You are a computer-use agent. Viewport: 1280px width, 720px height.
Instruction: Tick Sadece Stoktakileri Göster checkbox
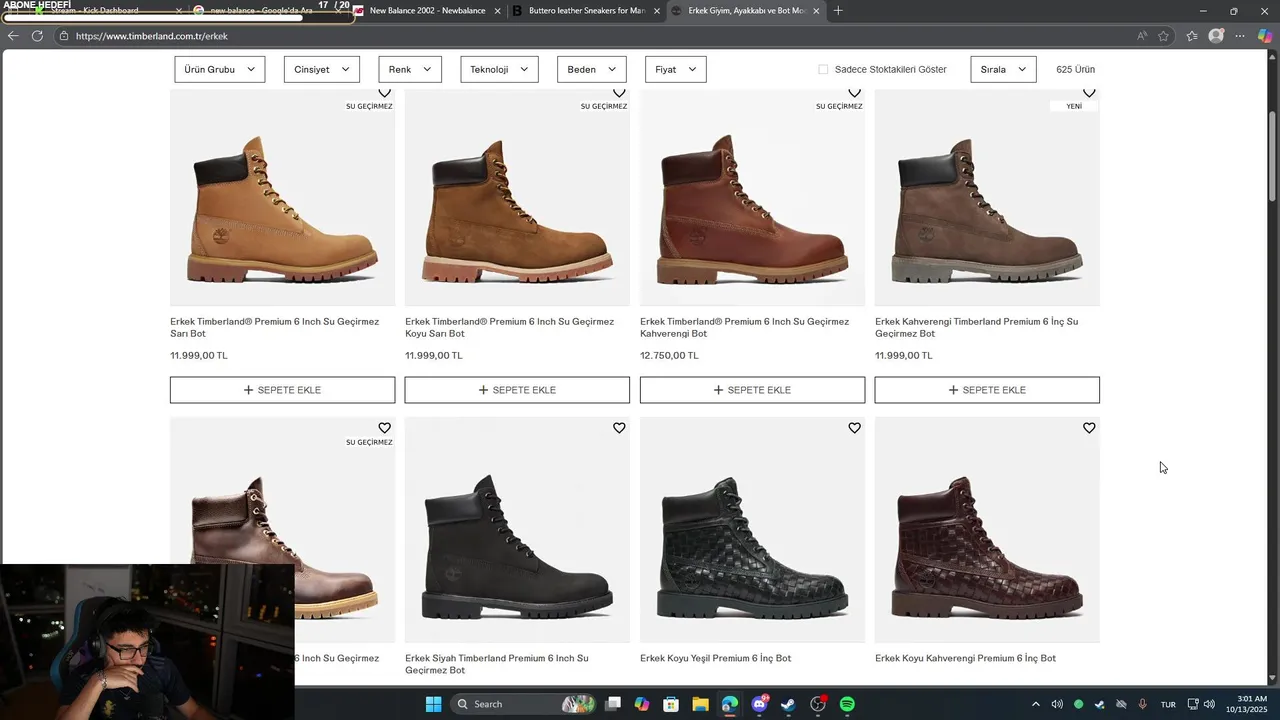[823, 69]
